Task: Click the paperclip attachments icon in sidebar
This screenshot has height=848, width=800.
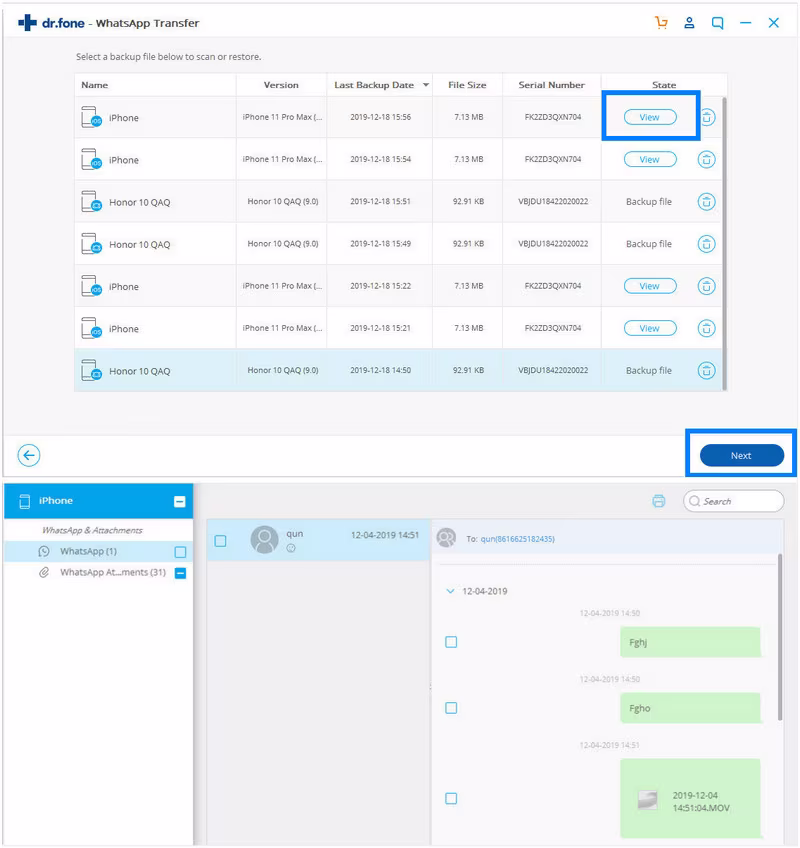Action: tap(44, 572)
